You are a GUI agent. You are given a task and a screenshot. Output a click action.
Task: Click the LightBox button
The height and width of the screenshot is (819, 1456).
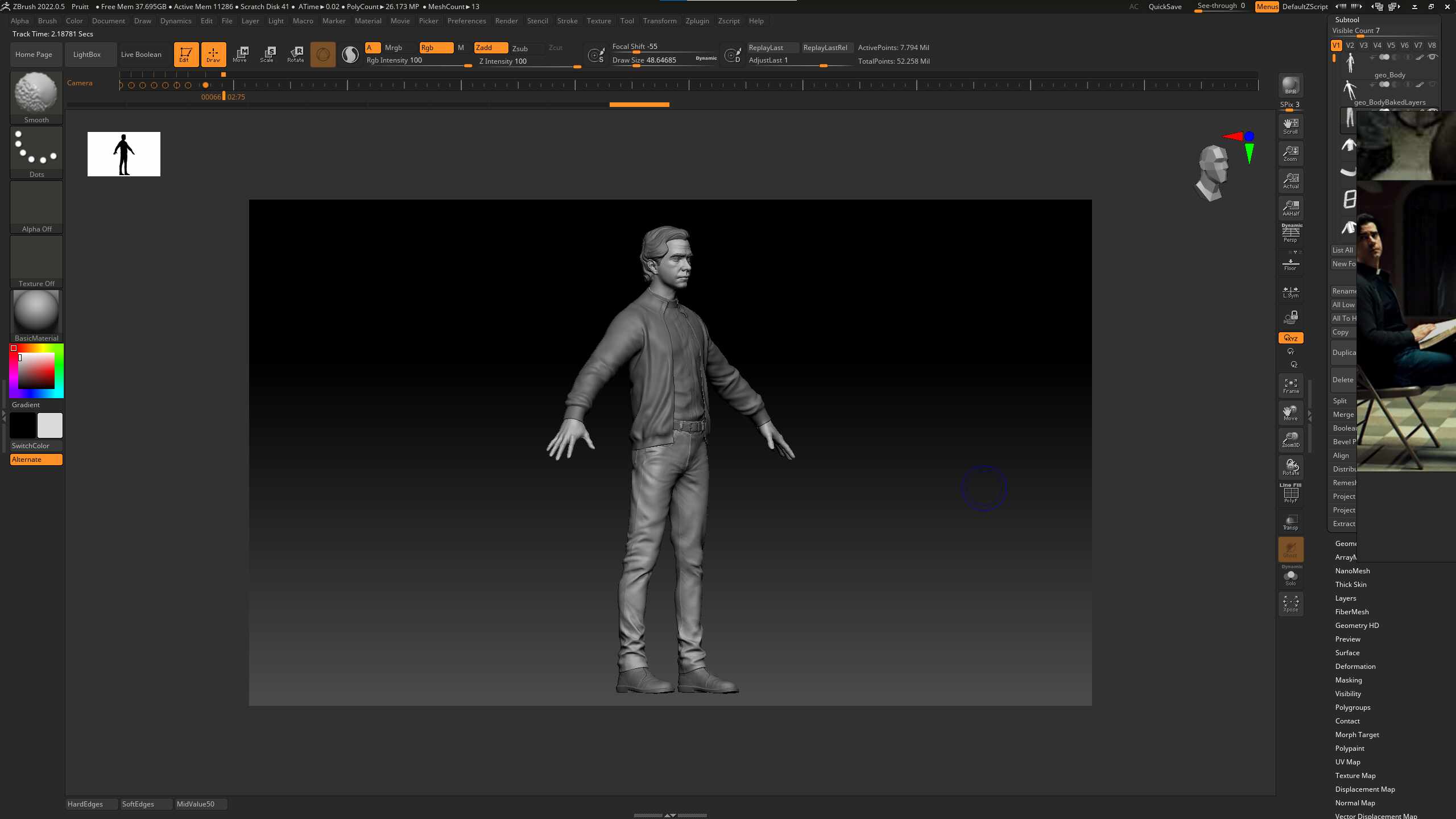[x=87, y=55]
